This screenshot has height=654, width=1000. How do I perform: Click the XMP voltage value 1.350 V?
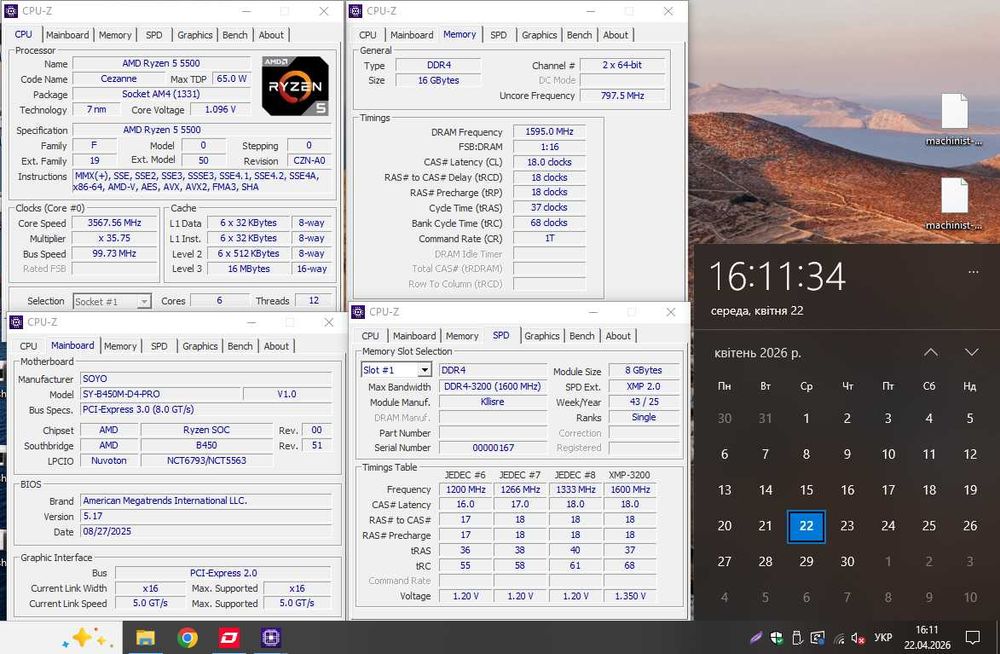[x=630, y=595]
